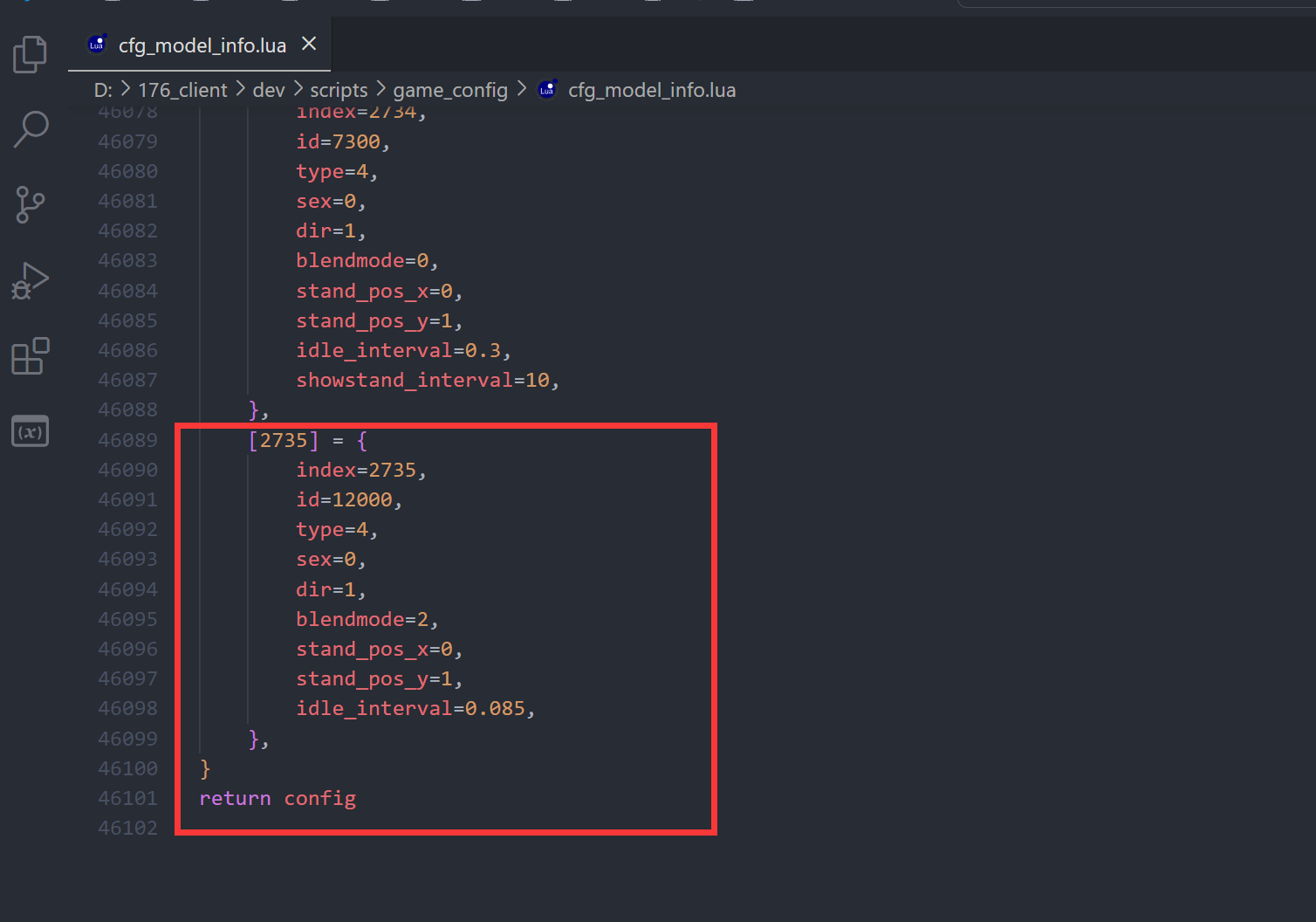Screen dimensions: 1316x922
Task: Open the Source Control view
Action: coord(31,205)
